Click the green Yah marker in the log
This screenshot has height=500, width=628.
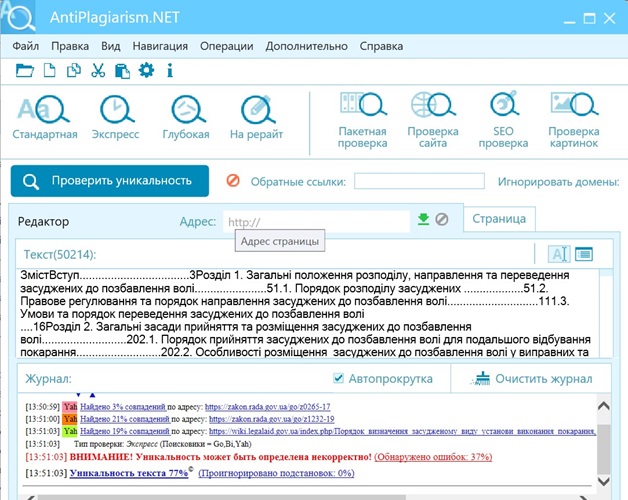70,431
